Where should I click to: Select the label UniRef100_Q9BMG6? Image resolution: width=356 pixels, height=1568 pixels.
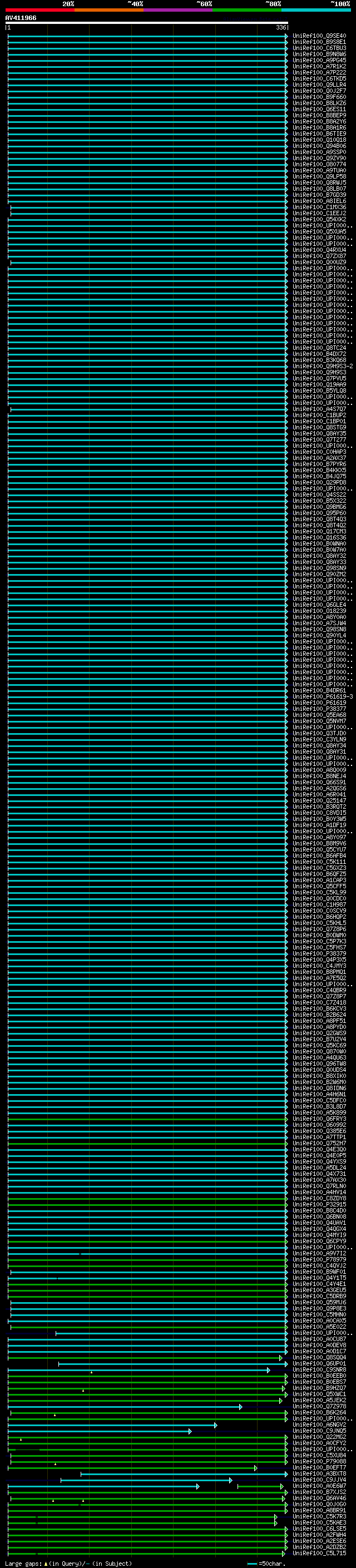click(319, 507)
